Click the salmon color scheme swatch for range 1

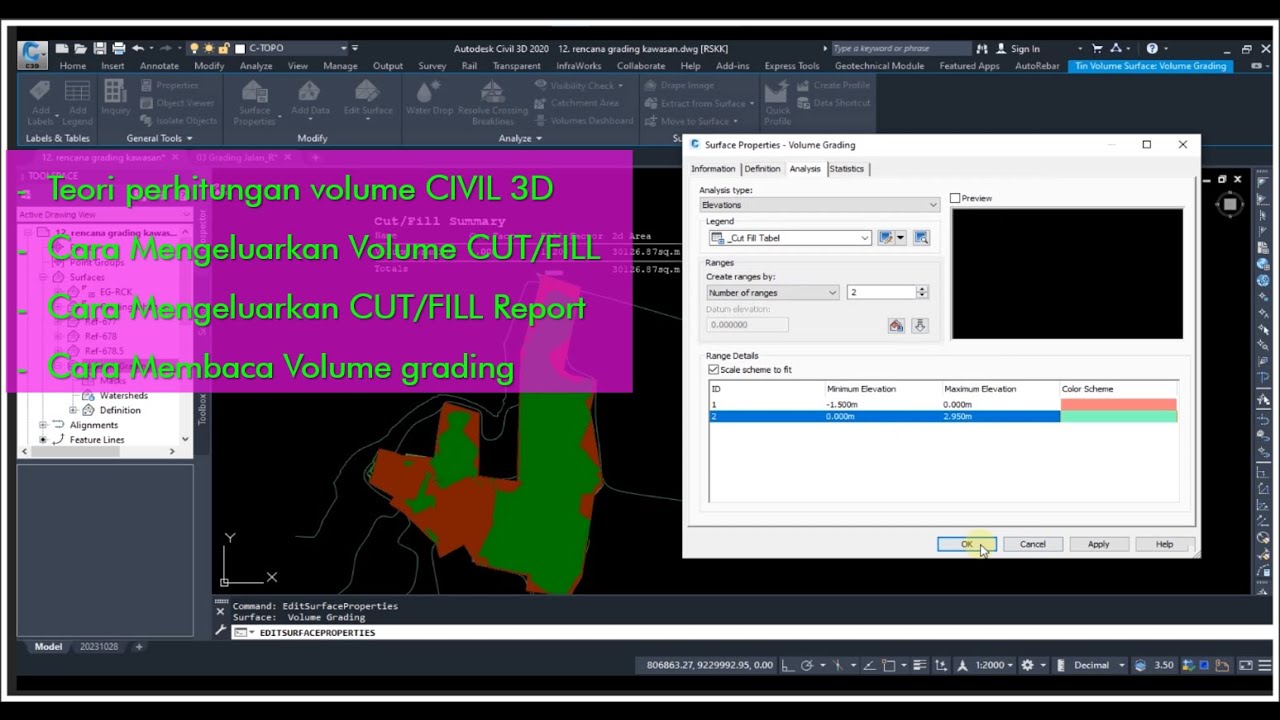pyautogui.click(x=1119, y=404)
